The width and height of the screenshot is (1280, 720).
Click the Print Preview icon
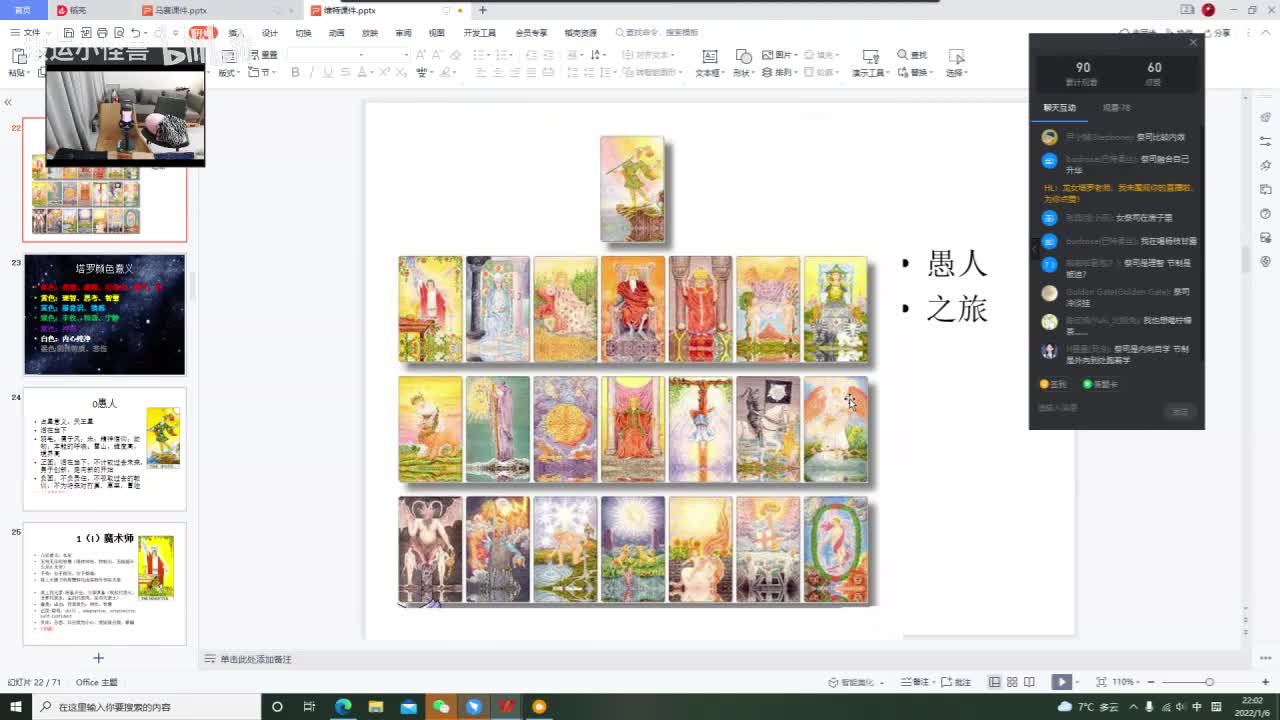pos(118,33)
